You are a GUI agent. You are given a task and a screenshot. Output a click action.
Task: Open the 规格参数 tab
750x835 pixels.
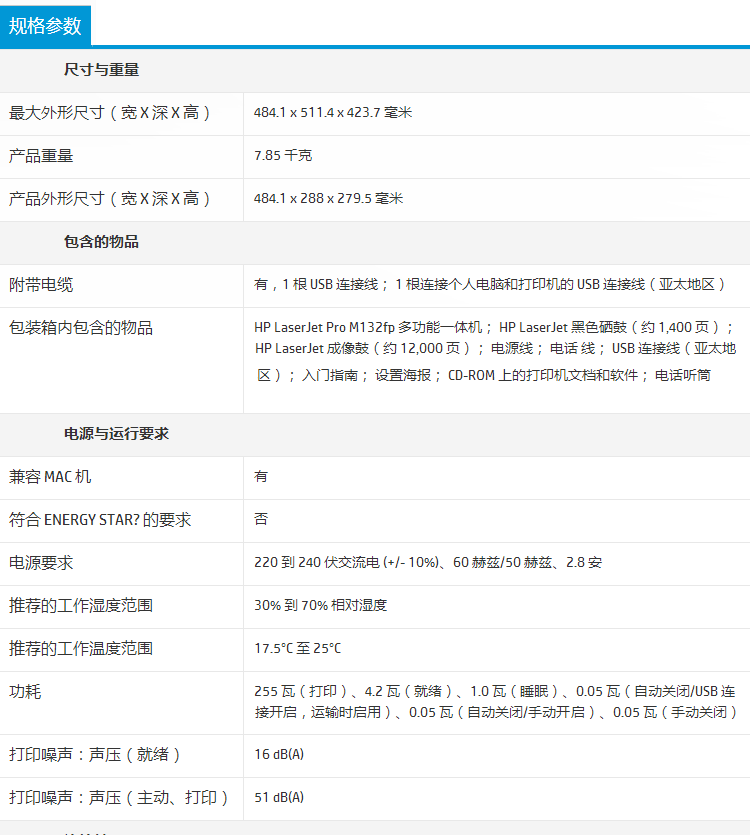pos(45,26)
